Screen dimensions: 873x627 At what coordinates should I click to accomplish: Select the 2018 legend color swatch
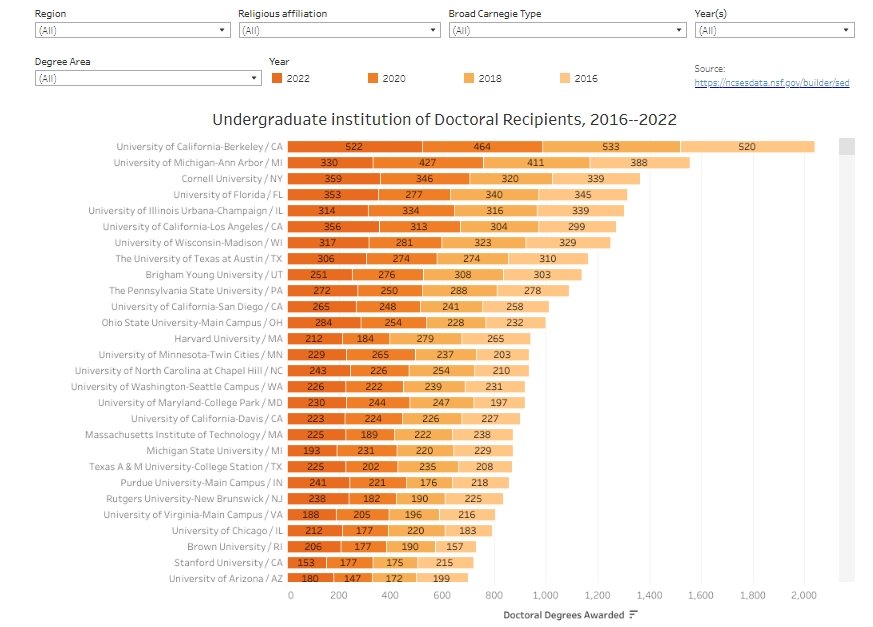tap(469, 78)
